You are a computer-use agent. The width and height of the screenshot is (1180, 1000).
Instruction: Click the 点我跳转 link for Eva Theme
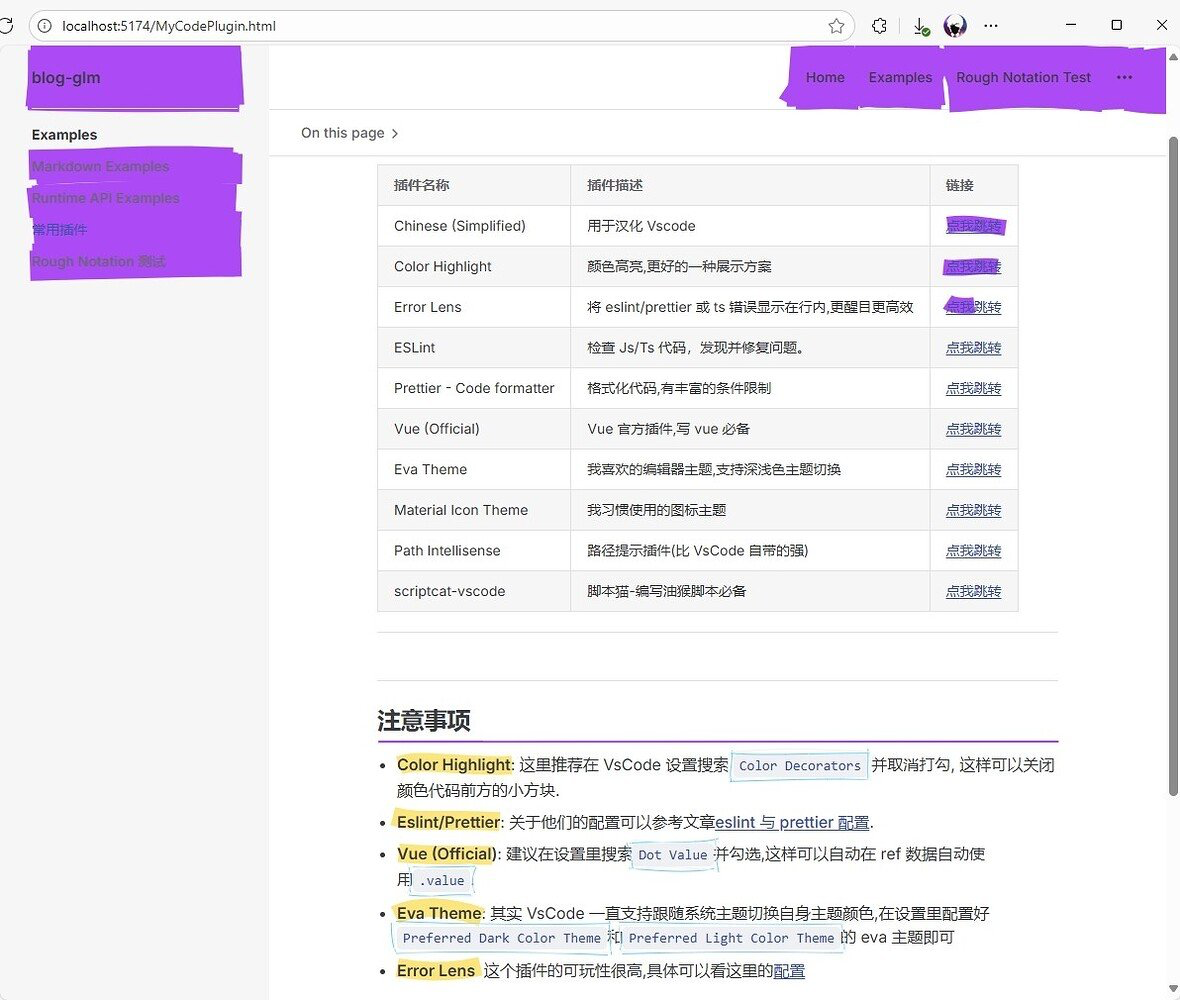[x=973, y=470]
